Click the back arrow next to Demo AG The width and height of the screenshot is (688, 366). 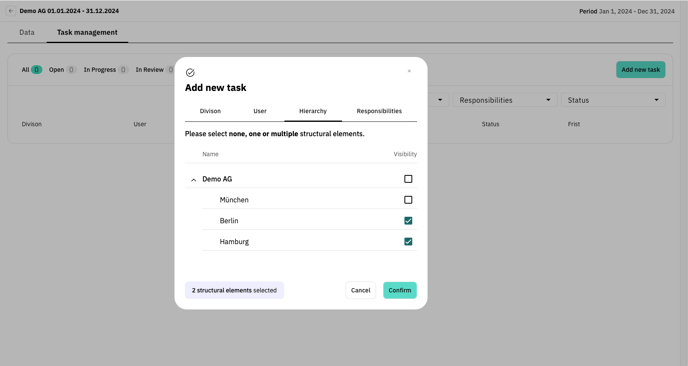coord(11,11)
